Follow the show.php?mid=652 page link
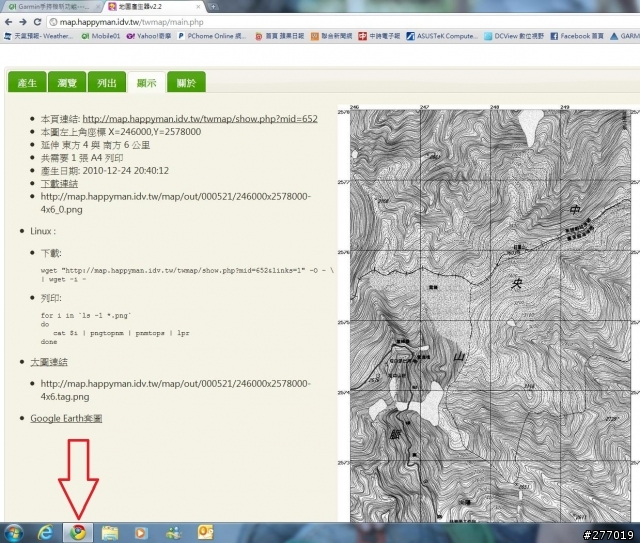The width and height of the screenshot is (640, 543). click(x=200, y=119)
